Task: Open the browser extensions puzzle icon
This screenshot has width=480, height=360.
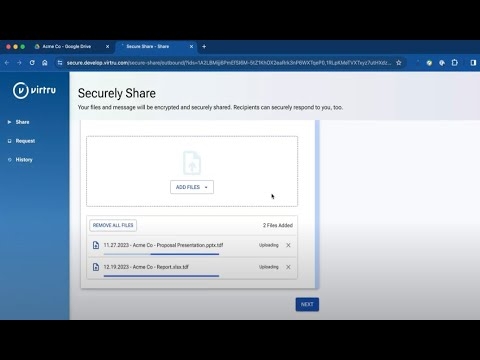Action: (455, 63)
